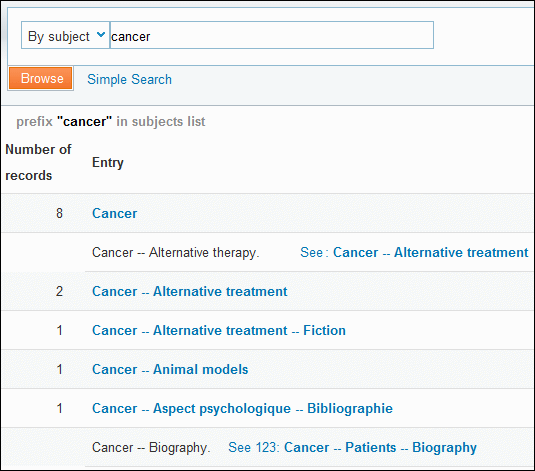
Task: Click the Cancer -- Alternative therapy. text
Action: (176, 253)
